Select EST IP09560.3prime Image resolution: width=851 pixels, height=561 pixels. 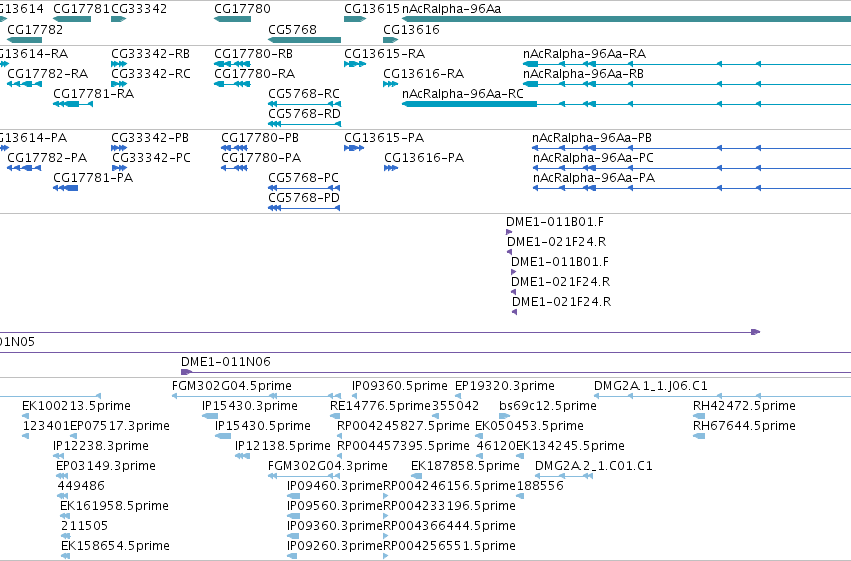[x=335, y=506]
